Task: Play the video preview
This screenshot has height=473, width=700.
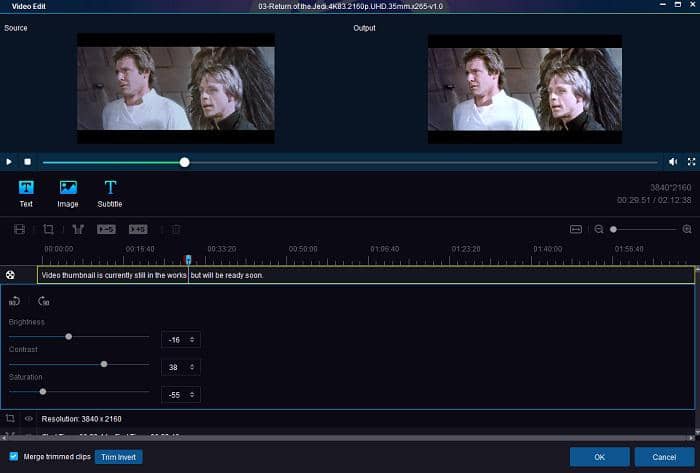Action: click(8, 162)
